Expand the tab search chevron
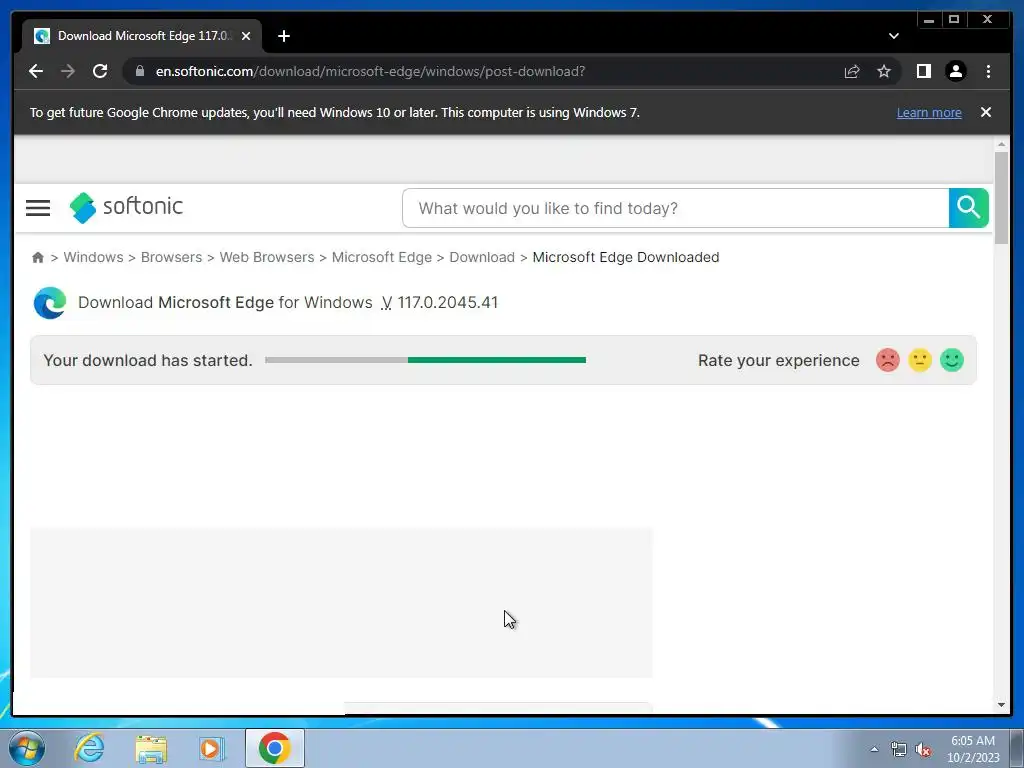This screenshot has width=1024, height=768. (893, 36)
